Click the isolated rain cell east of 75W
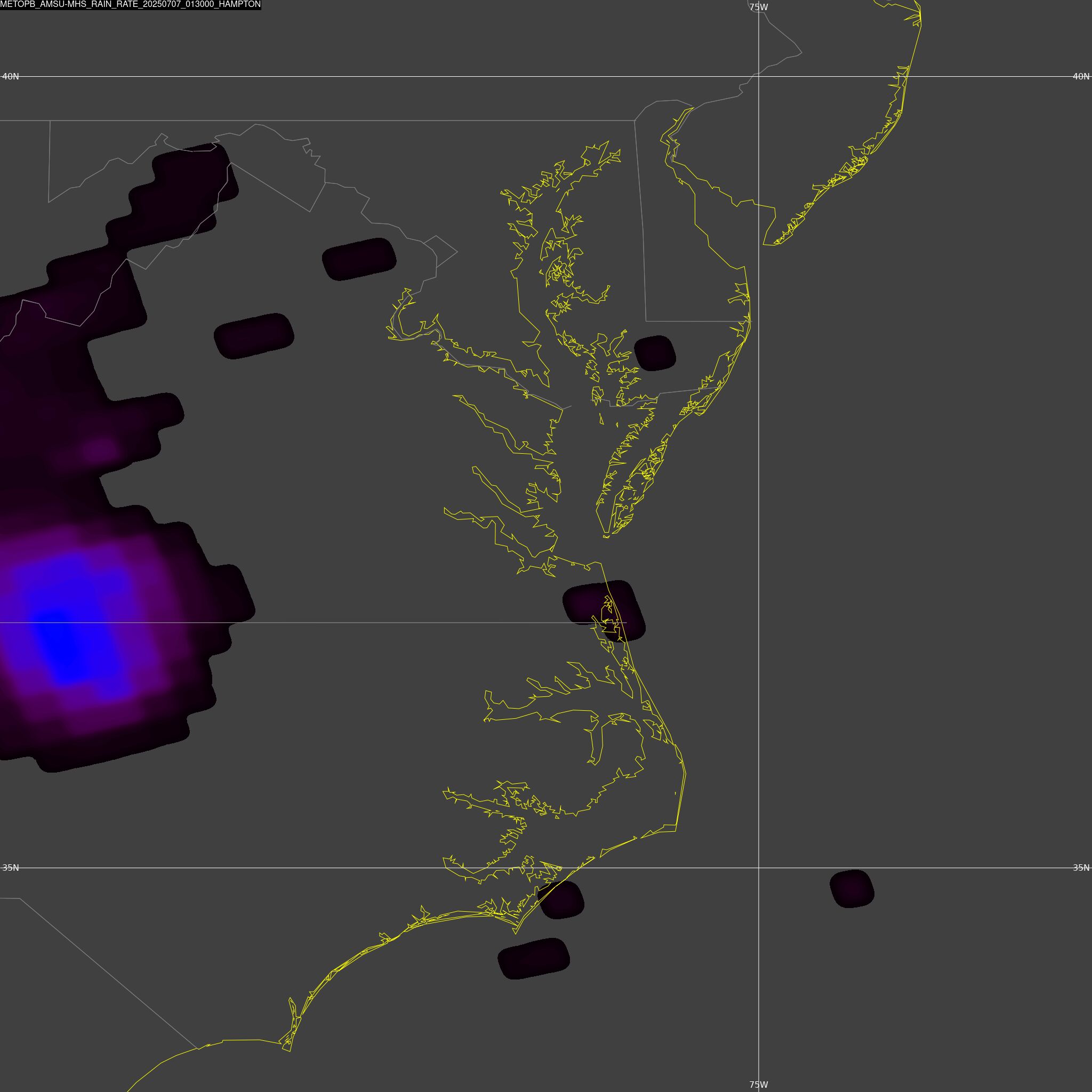This screenshot has height=1092, width=1092. (852, 888)
